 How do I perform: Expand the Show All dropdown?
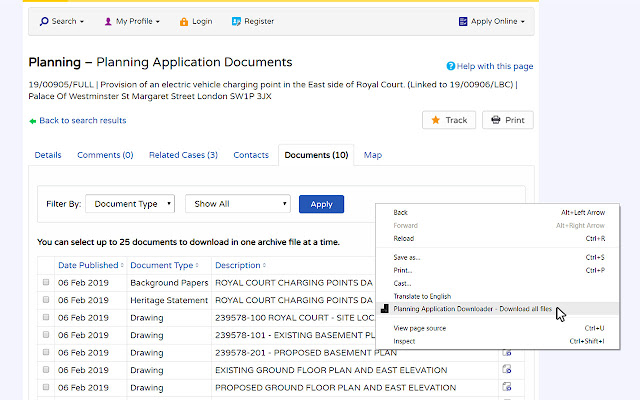(237, 204)
